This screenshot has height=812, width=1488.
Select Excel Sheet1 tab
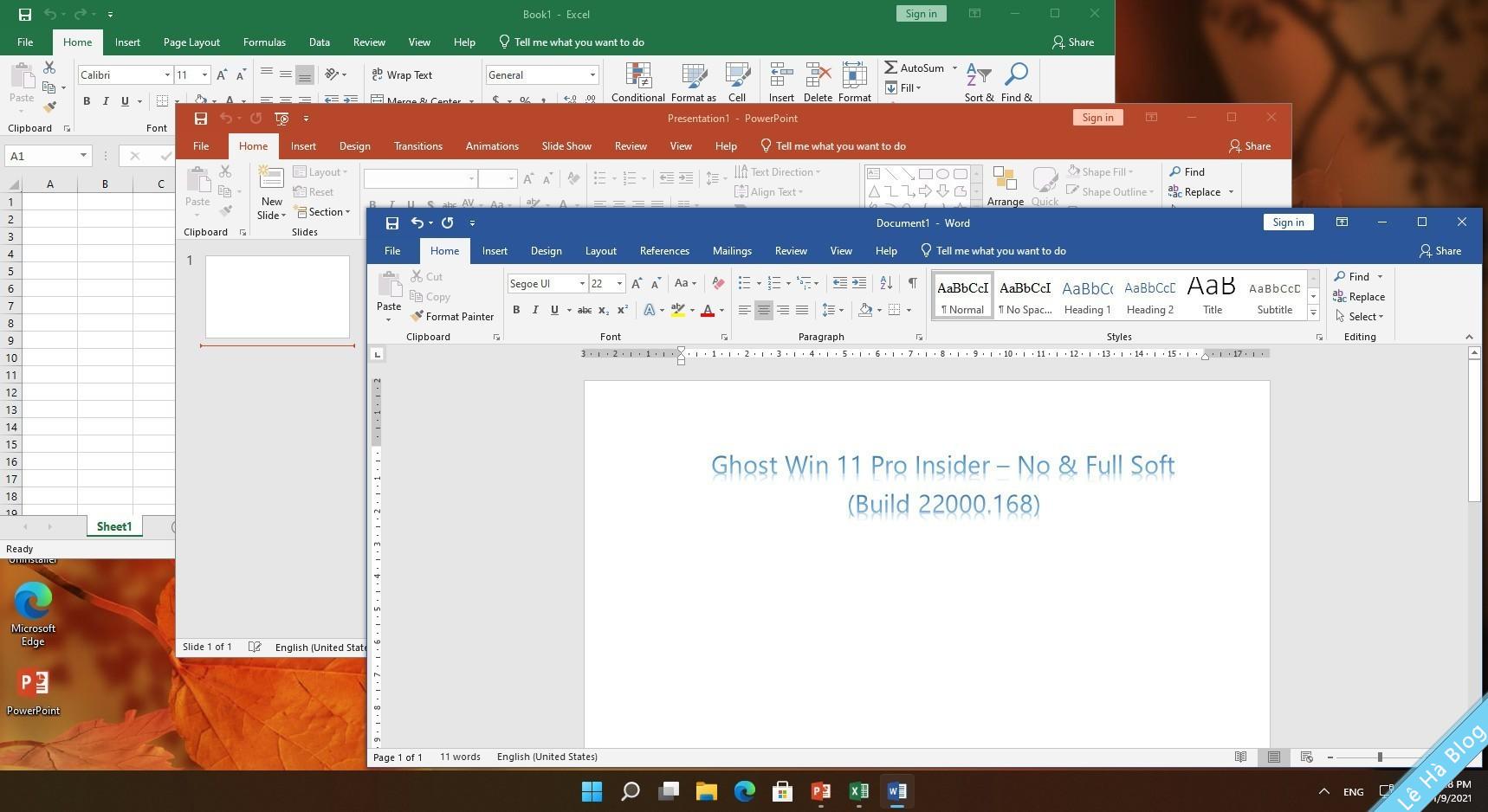114,526
